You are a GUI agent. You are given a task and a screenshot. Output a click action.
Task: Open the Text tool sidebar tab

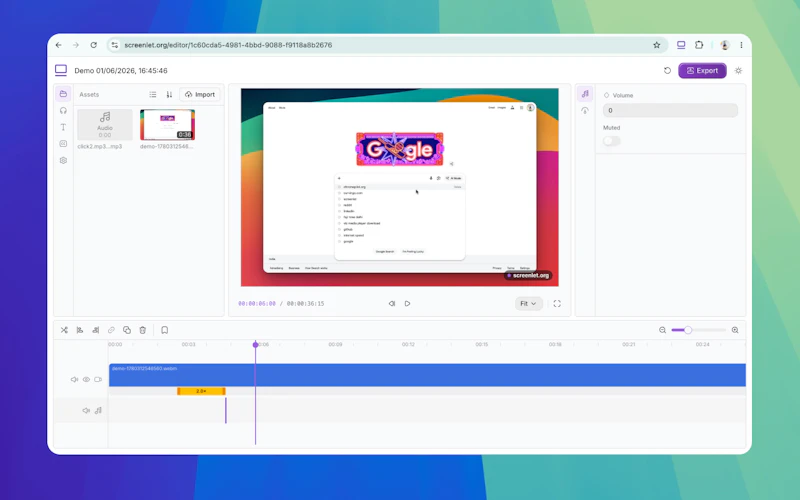coord(63,127)
